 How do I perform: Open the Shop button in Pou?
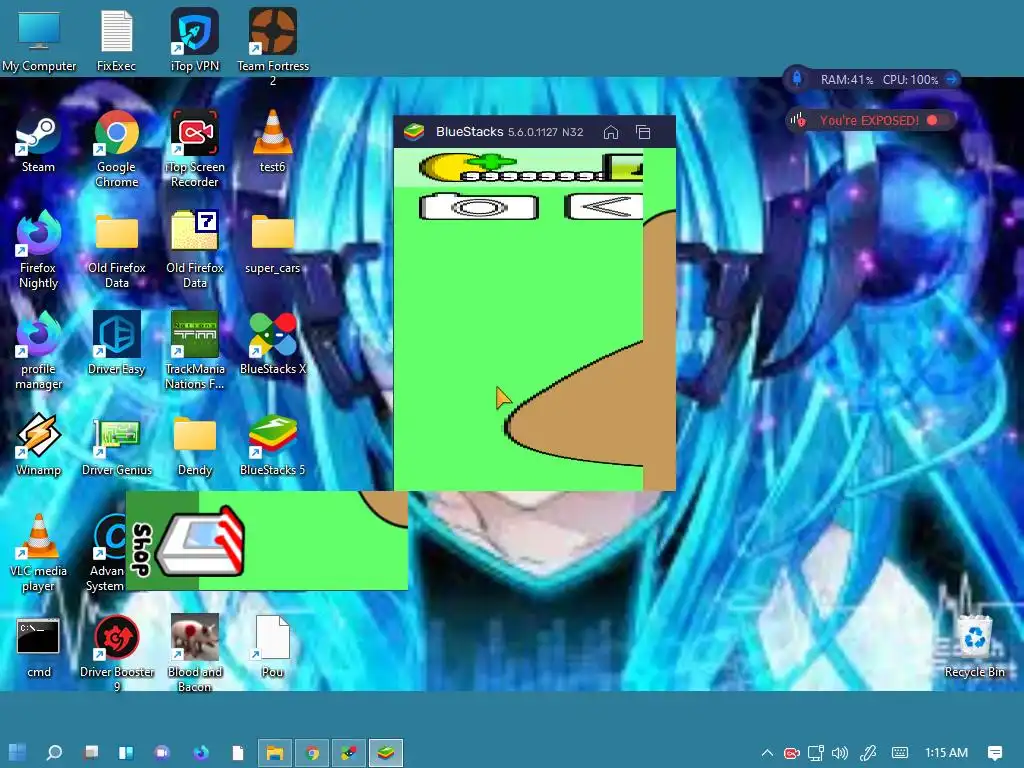(x=142, y=549)
